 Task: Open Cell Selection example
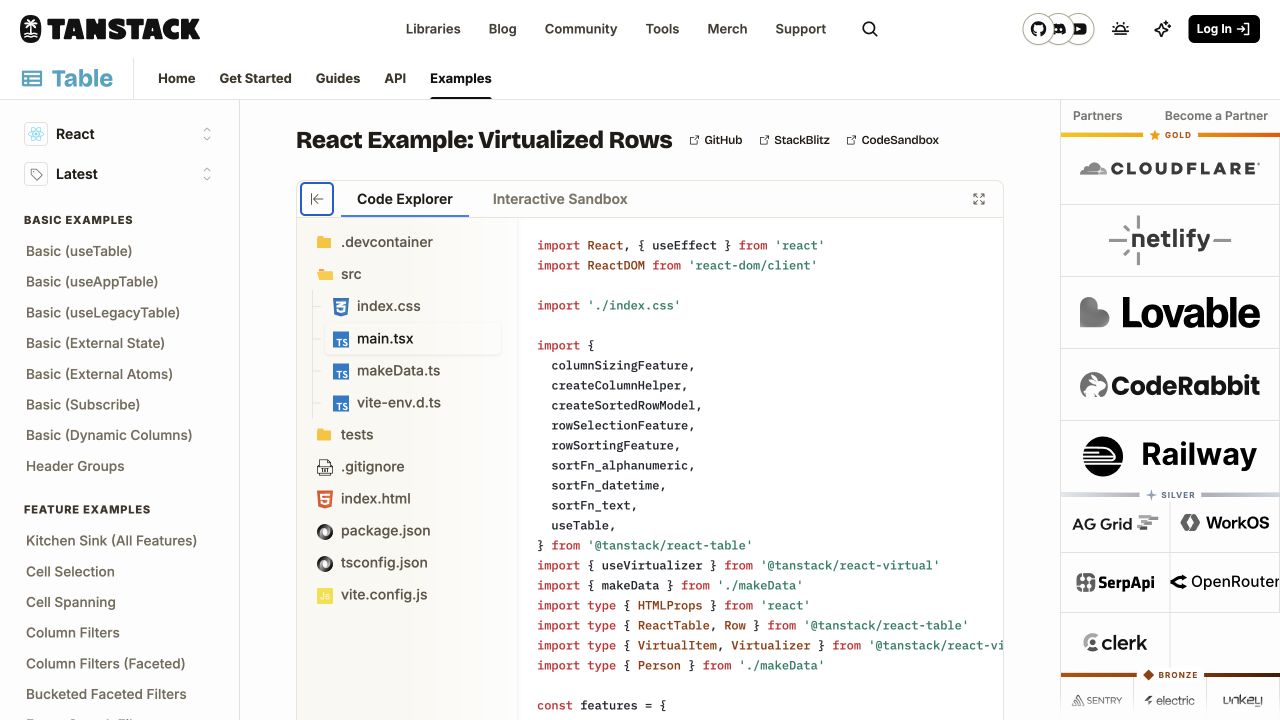(x=70, y=572)
